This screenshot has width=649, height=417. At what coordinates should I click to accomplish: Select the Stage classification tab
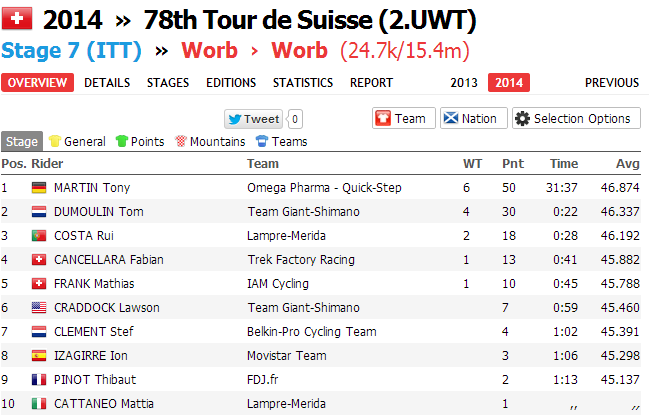[21, 142]
